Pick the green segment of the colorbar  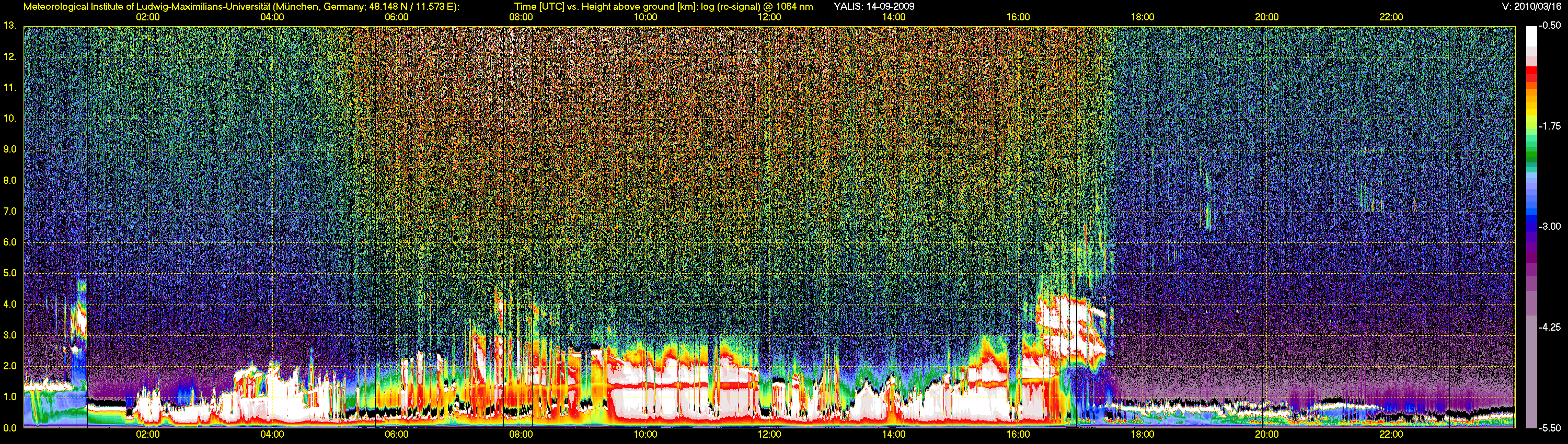point(1530,155)
